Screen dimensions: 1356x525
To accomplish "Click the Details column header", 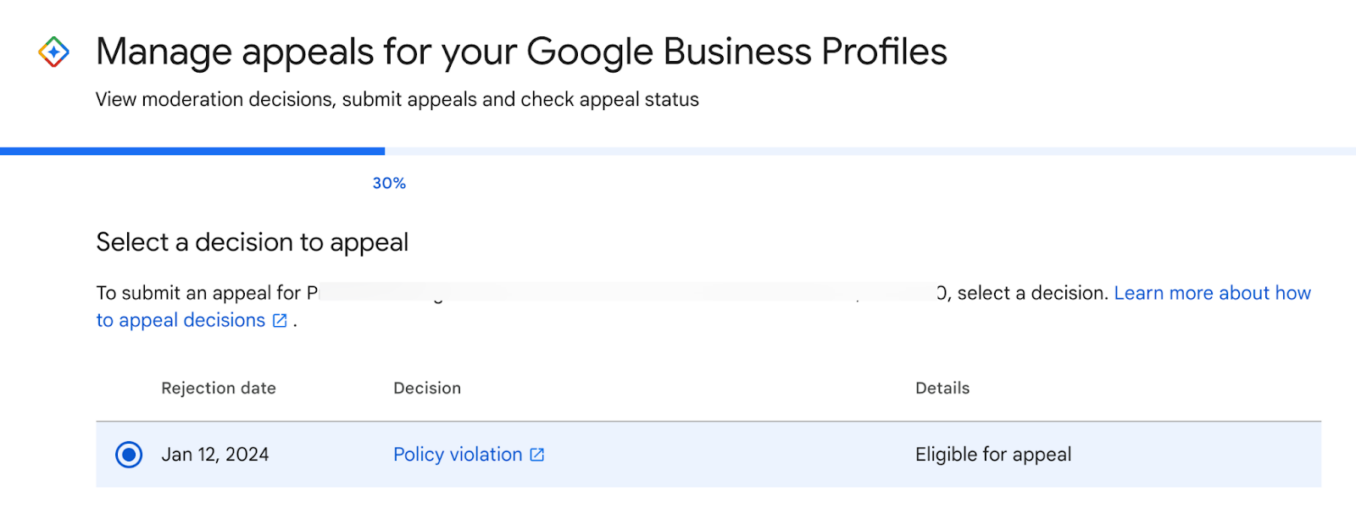I will 942,388.
